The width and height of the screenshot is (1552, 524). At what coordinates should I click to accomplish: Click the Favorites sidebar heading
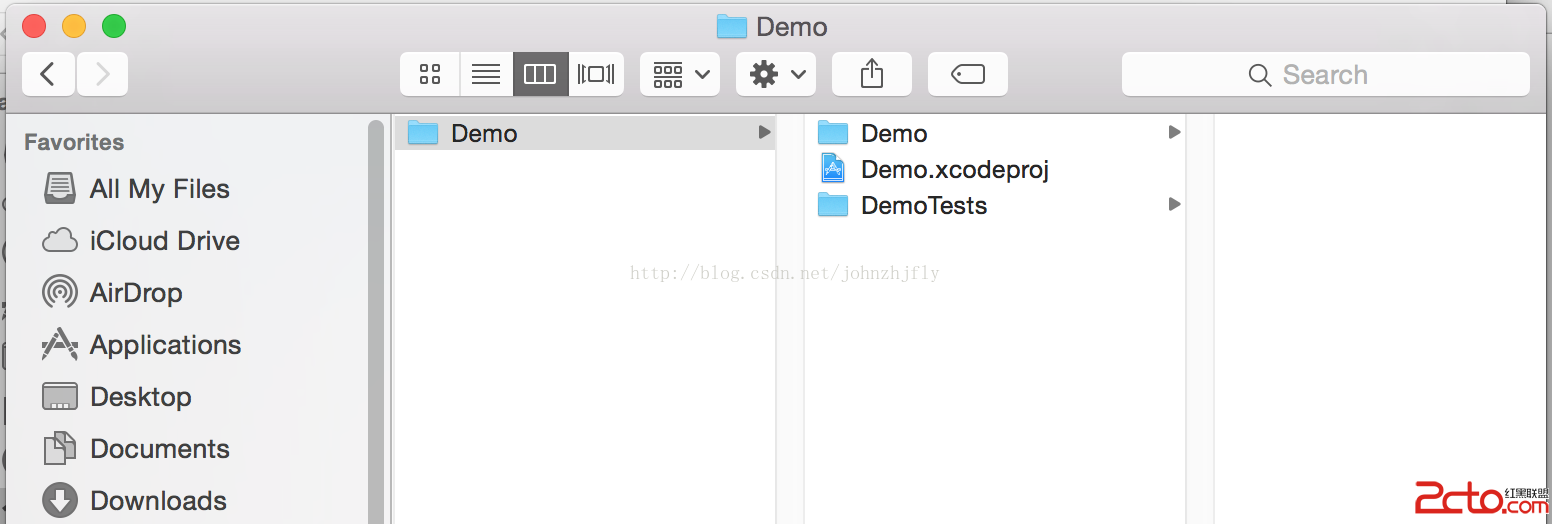[x=74, y=142]
